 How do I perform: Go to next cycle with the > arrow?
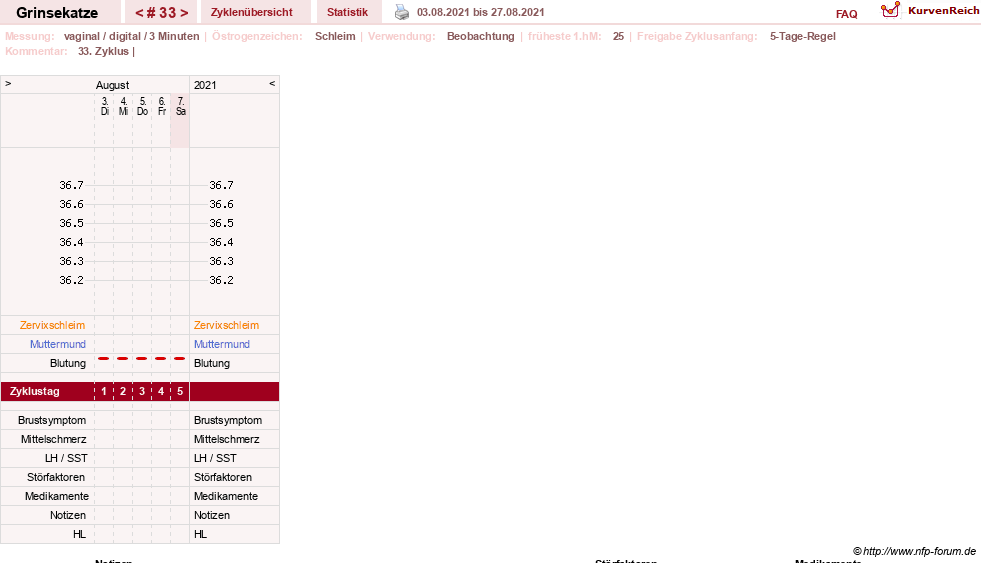coord(184,13)
